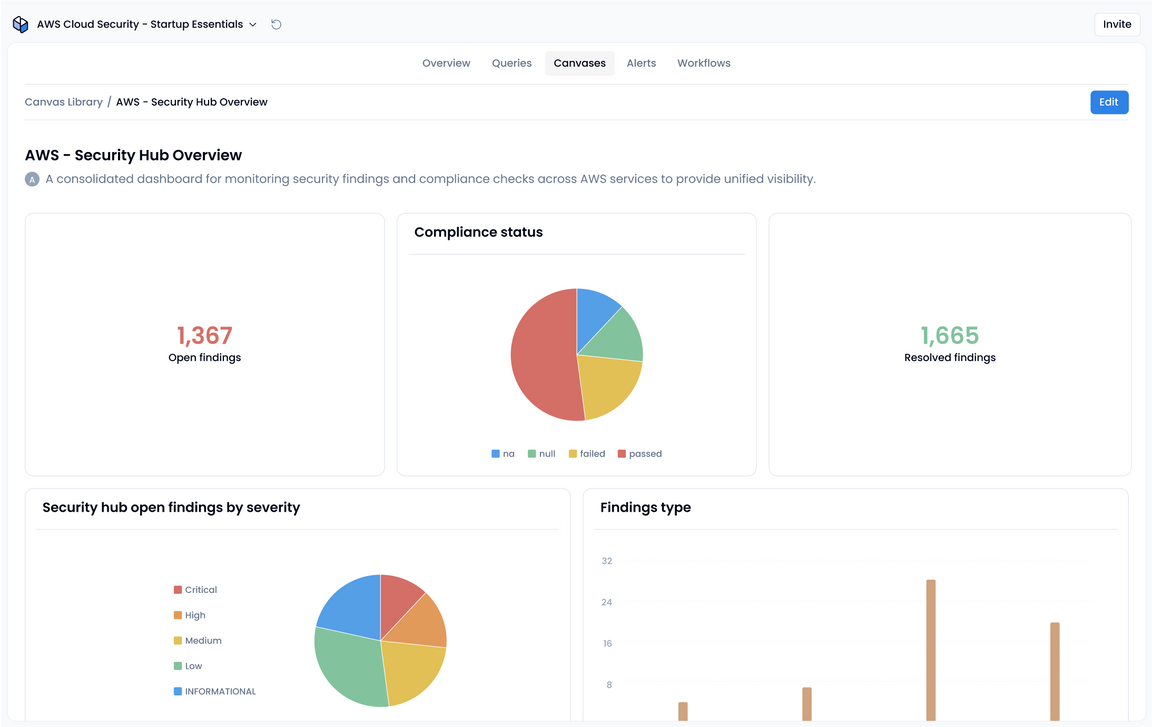The height and width of the screenshot is (727, 1152).
Task: Toggle the null legend swatch
Action: [532, 454]
